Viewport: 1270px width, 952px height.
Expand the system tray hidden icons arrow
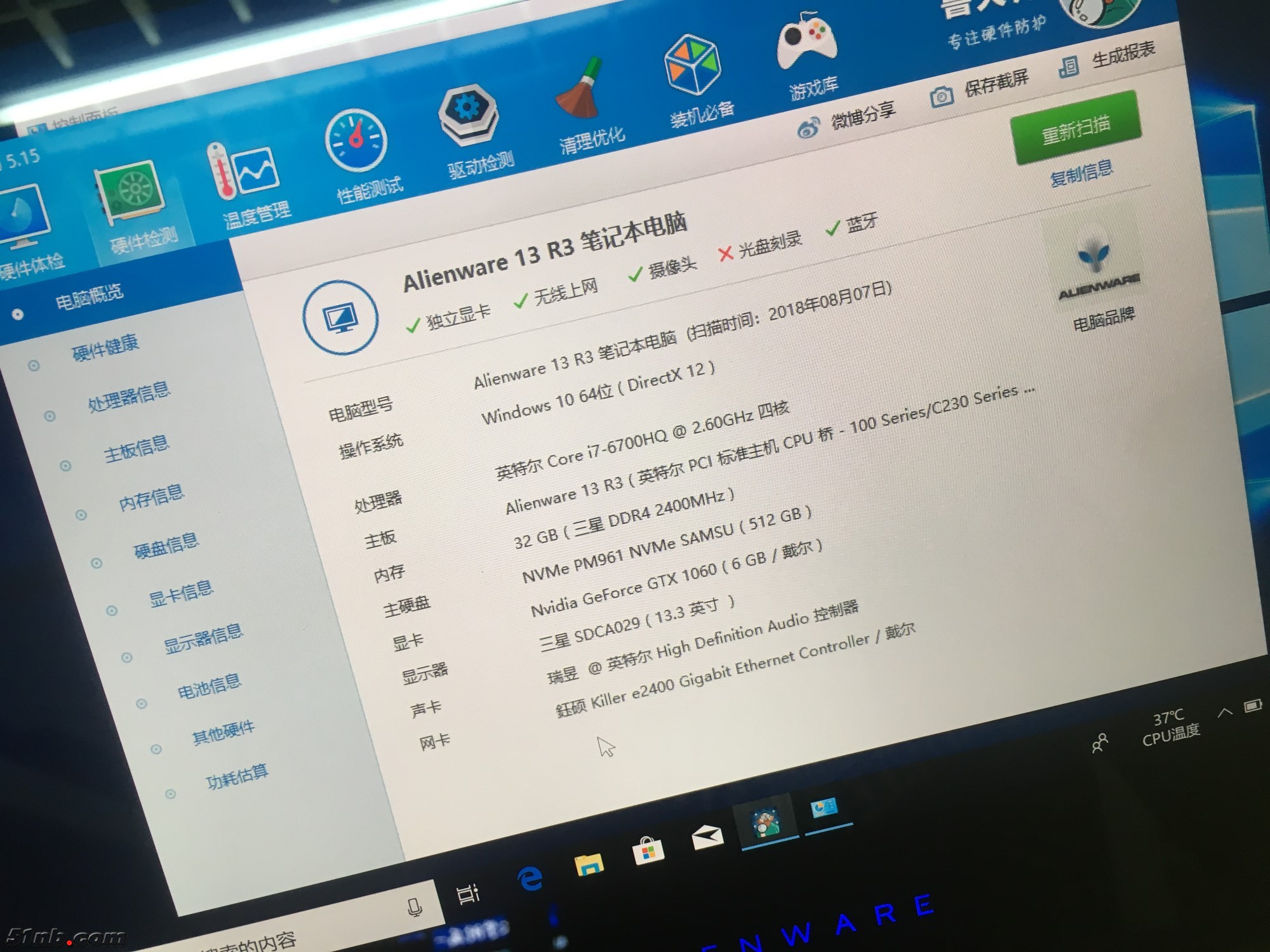pos(1224,712)
